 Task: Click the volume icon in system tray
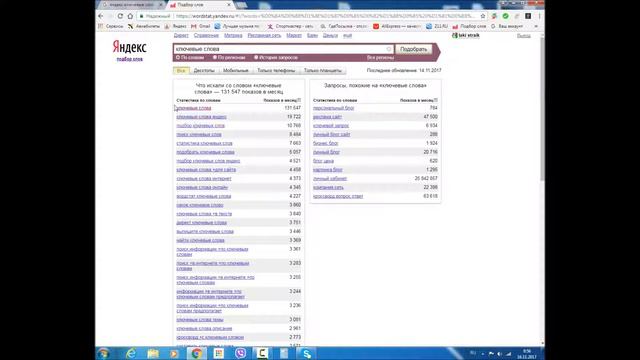(x=500, y=354)
